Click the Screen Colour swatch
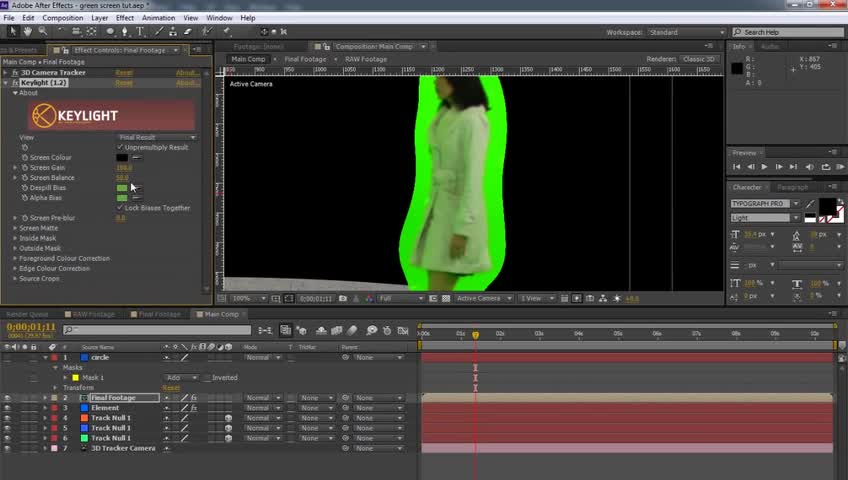This screenshot has height=480, width=848. (122, 157)
